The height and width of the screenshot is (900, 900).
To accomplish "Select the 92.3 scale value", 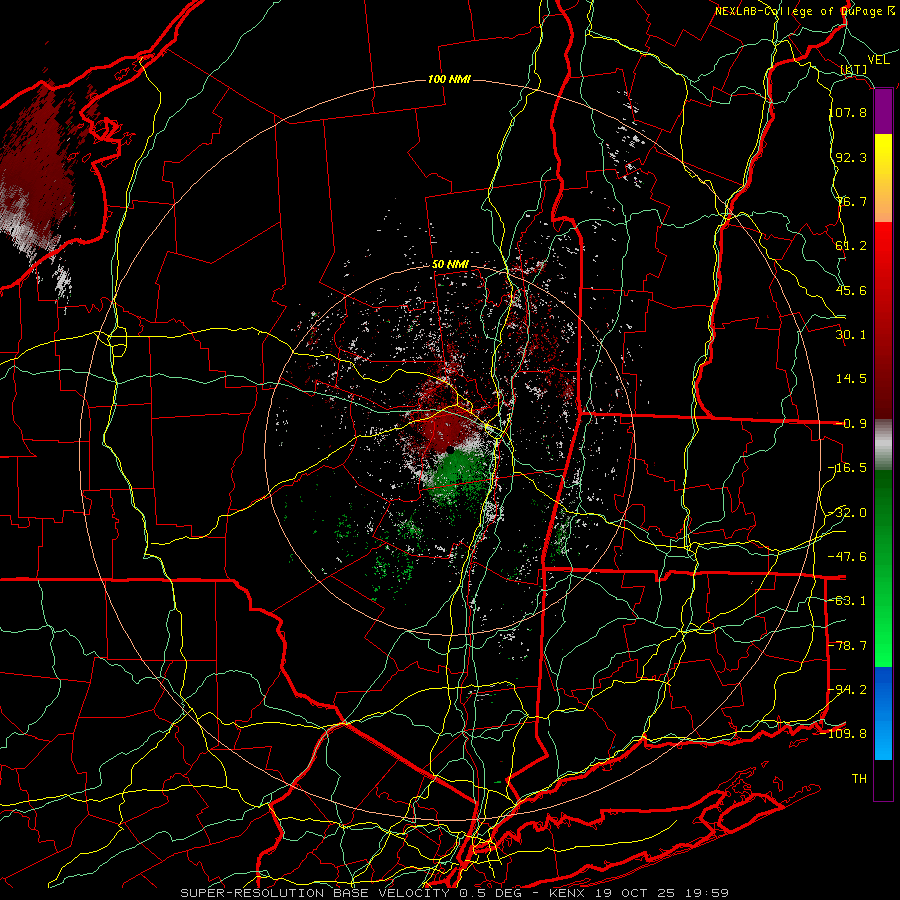I will click(851, 157).
